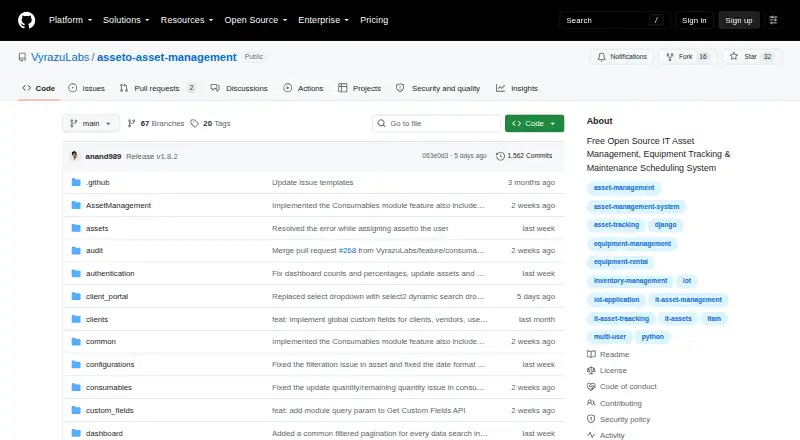Viewport: 800px width, 440px height.
Task: Open pull request #268 link
Action: point(347,251)
